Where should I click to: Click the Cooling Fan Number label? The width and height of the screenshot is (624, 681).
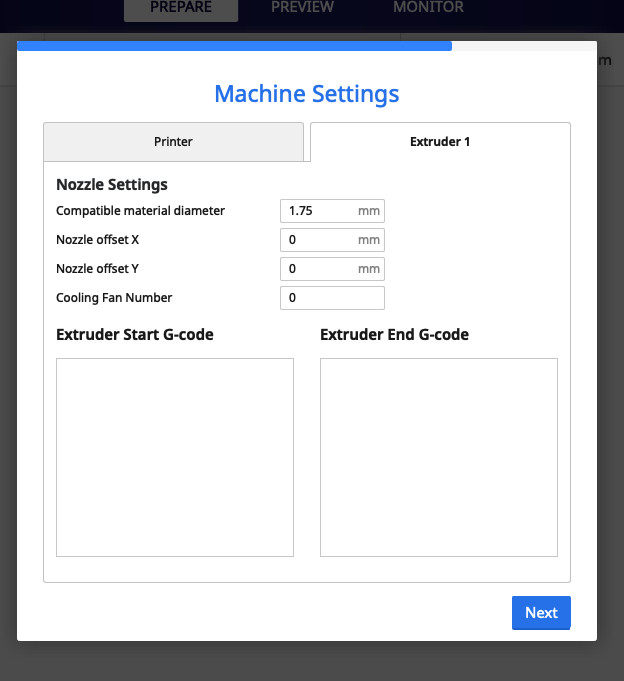click(x=114, y=298)
